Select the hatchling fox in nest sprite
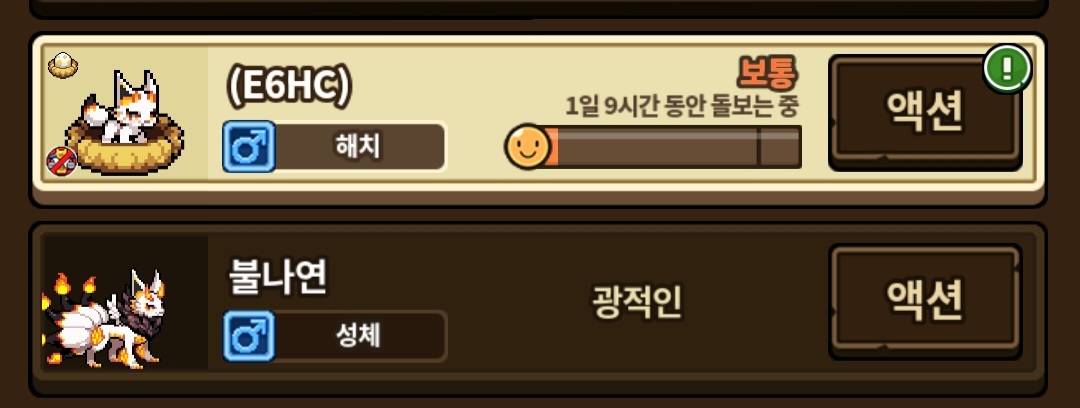1080x408 pixels. [124, 123]
